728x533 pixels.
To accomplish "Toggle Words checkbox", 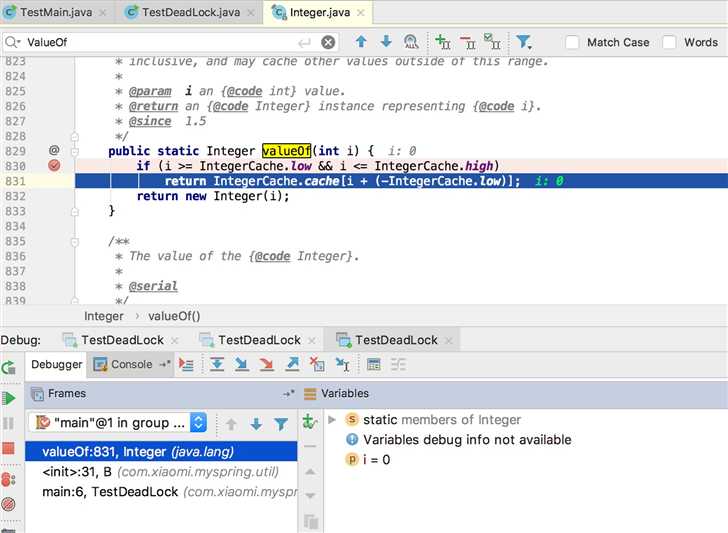I will (x=669, y=42).
